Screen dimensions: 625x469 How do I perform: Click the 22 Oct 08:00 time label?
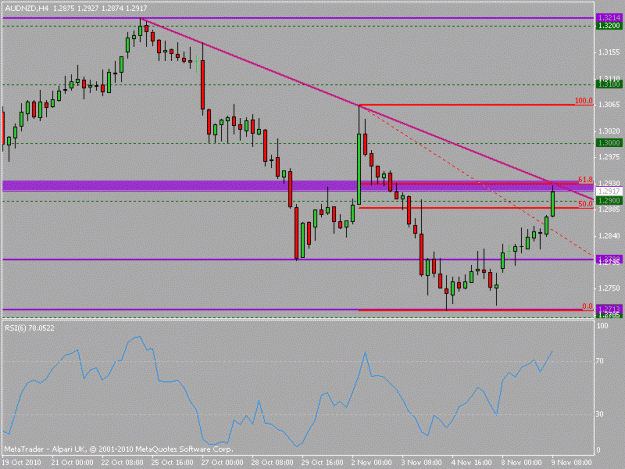coord(122,462)
